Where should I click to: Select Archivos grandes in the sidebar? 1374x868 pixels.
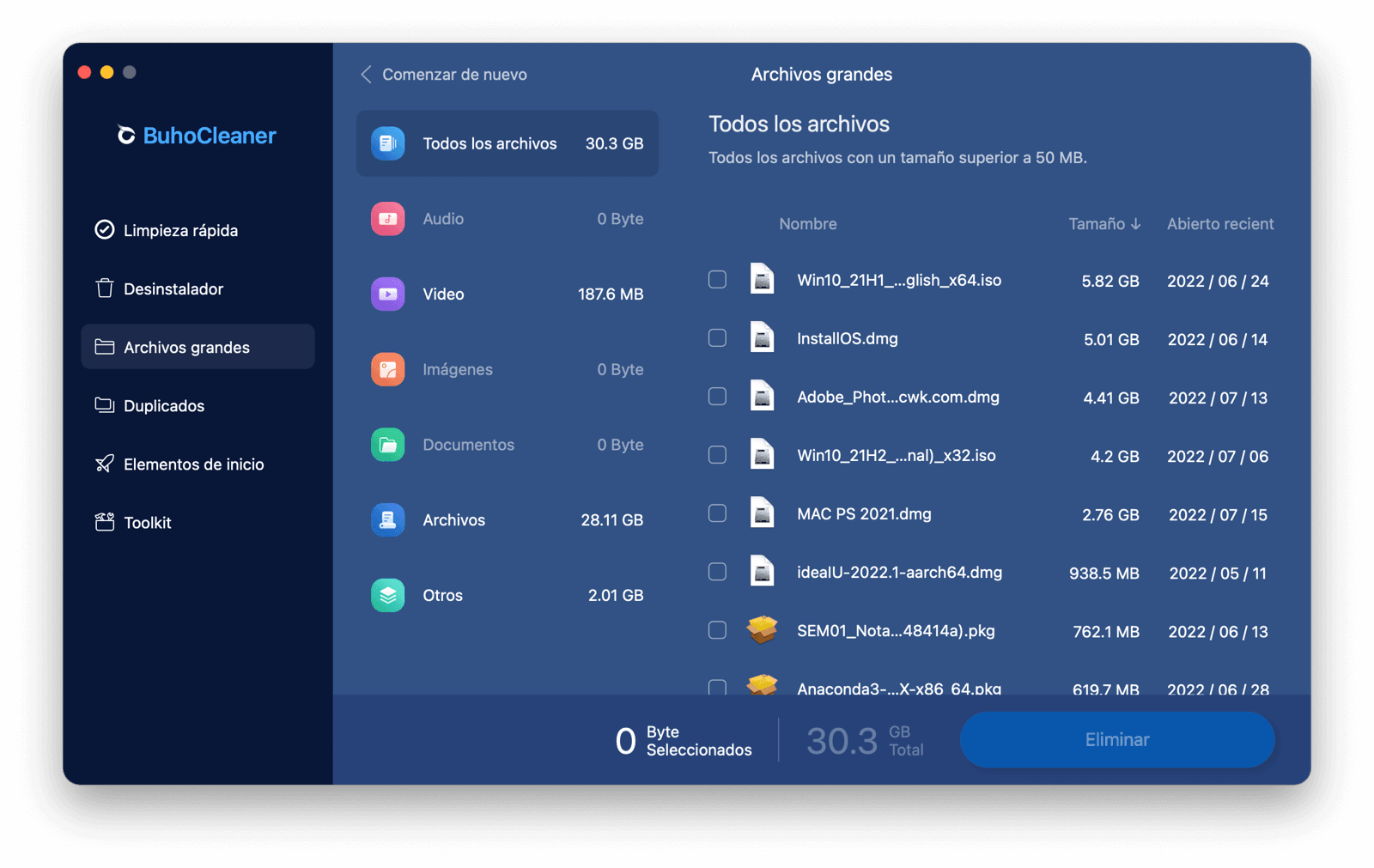pos(198,347)
